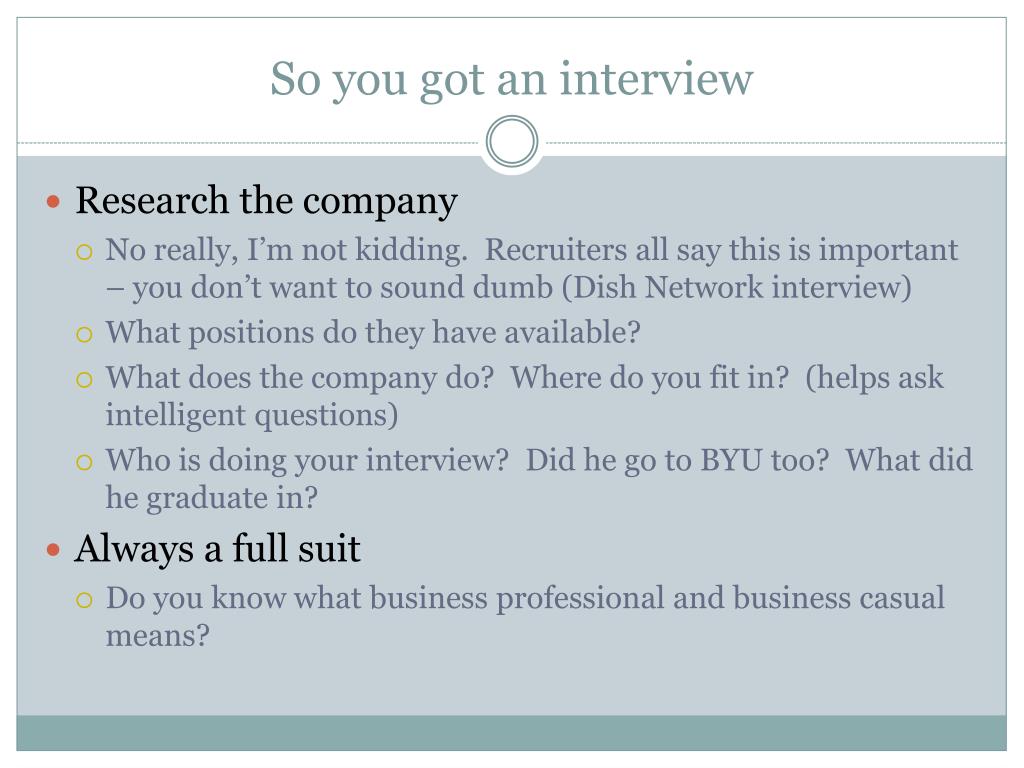Click the circle bullet before "Who is doing"
This screenshot has width=1024, height=768.
pos(84,463)
